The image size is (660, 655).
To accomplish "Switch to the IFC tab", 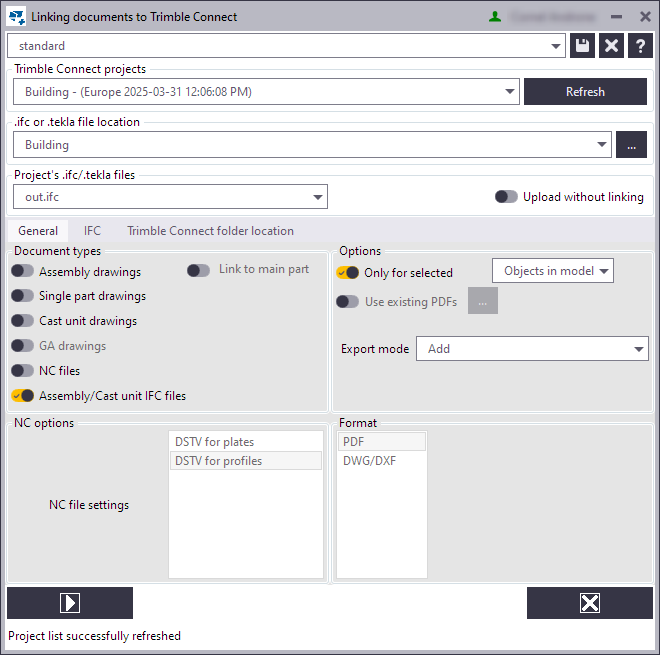I will [92, 231].
